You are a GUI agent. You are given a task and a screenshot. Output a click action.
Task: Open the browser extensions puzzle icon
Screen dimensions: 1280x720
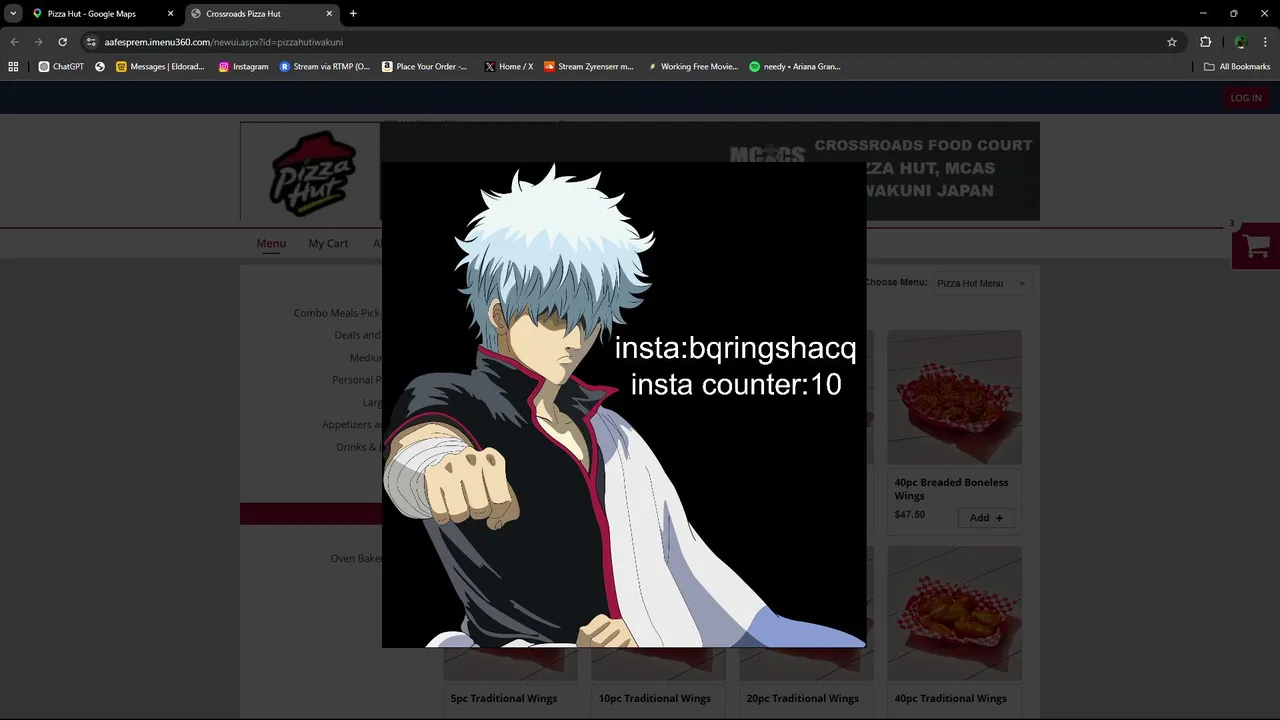pyautogui.click(x=1205, y=42)
